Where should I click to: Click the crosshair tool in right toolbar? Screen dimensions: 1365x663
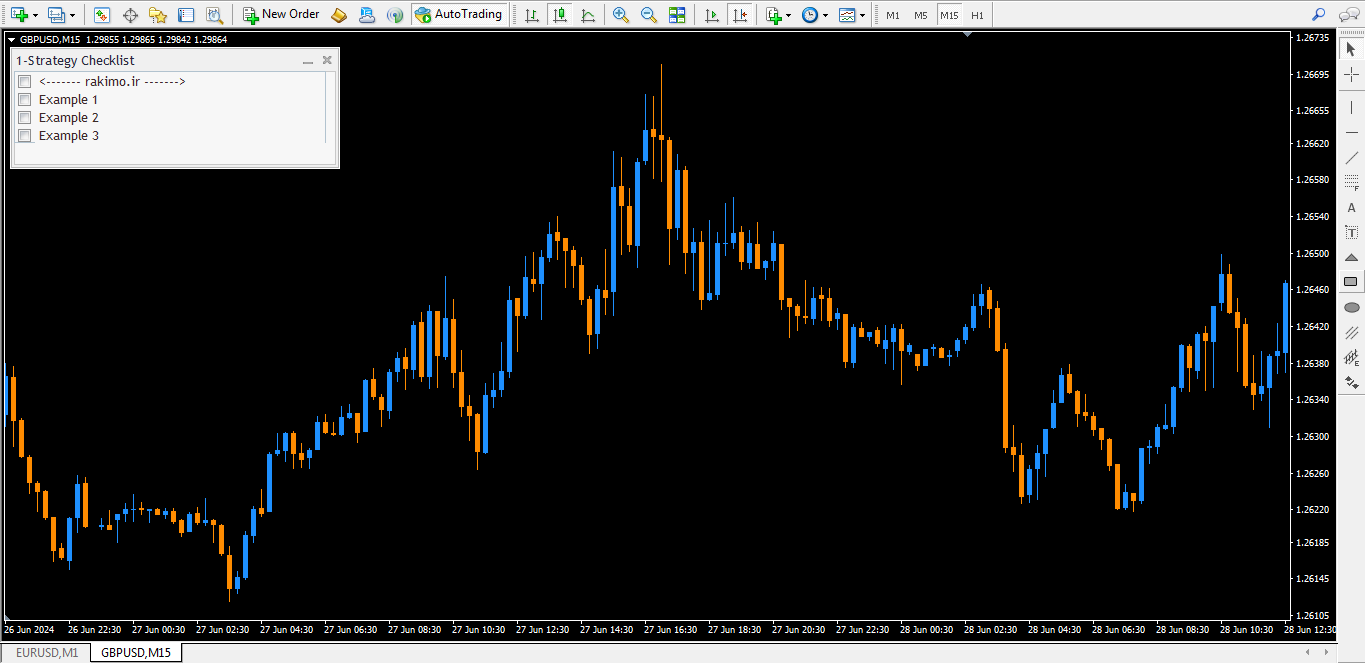click(1351, 75)
